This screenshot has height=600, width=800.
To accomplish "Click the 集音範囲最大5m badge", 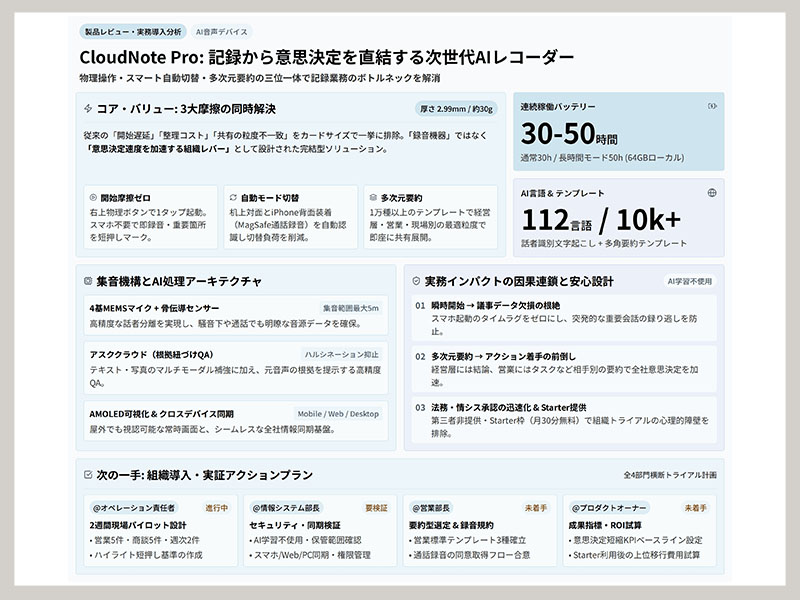I will 351,308.
